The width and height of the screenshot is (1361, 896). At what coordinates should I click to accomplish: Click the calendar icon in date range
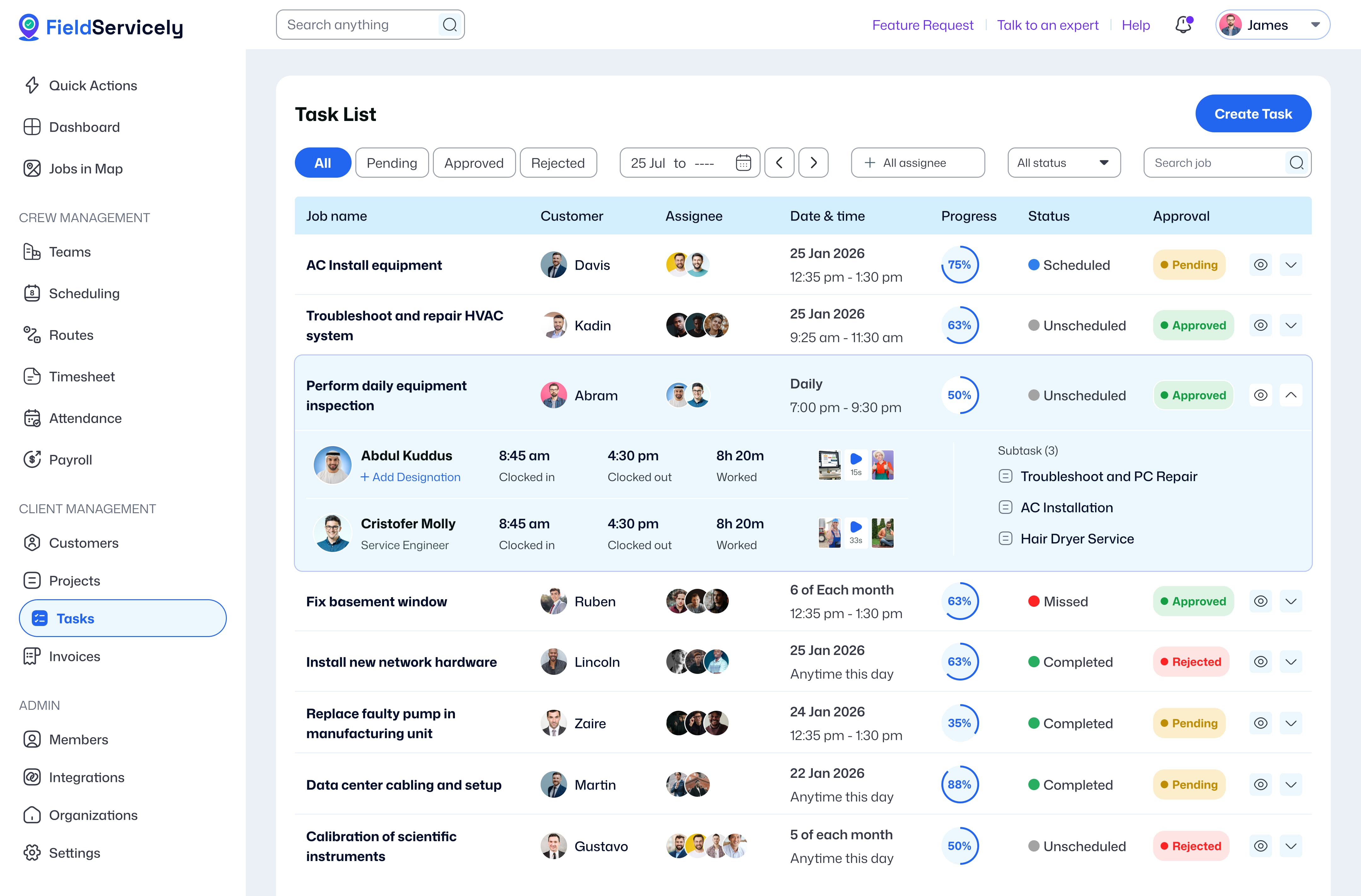(743, 163)
